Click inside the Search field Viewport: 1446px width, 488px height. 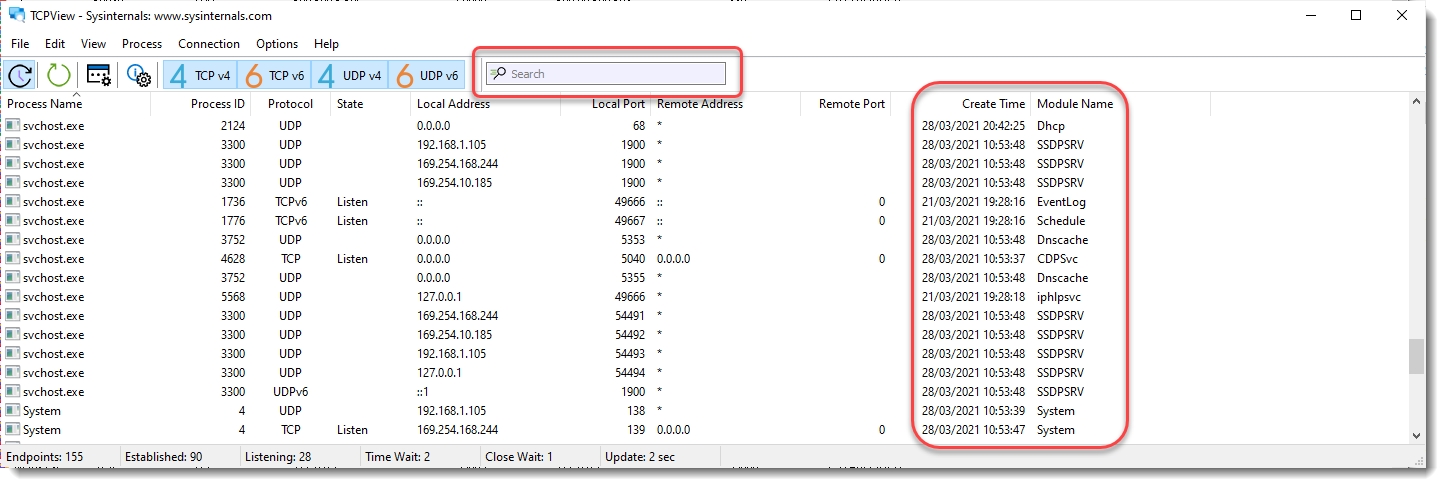point(606,74)
